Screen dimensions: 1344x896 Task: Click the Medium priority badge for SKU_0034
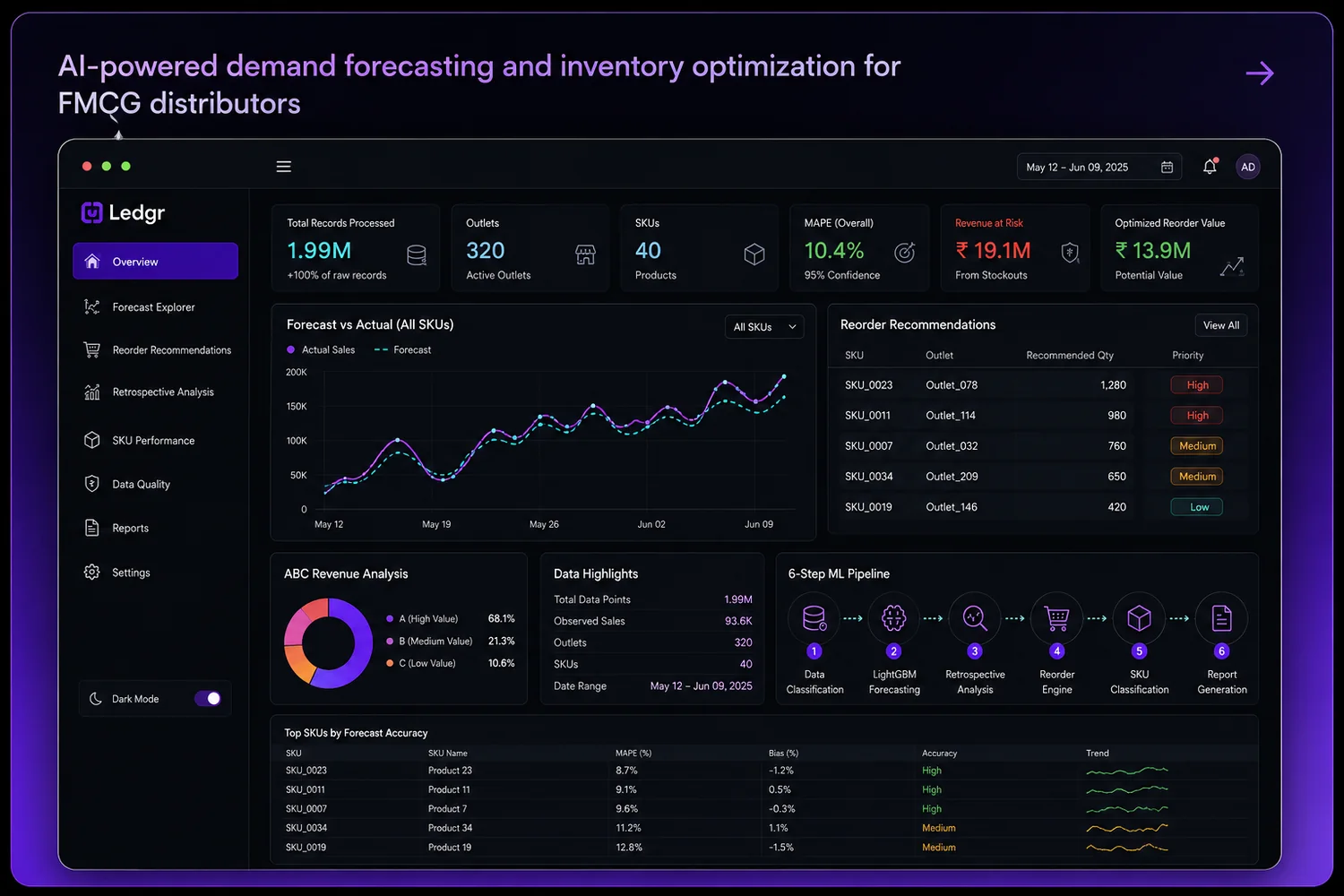(1197, 477)
